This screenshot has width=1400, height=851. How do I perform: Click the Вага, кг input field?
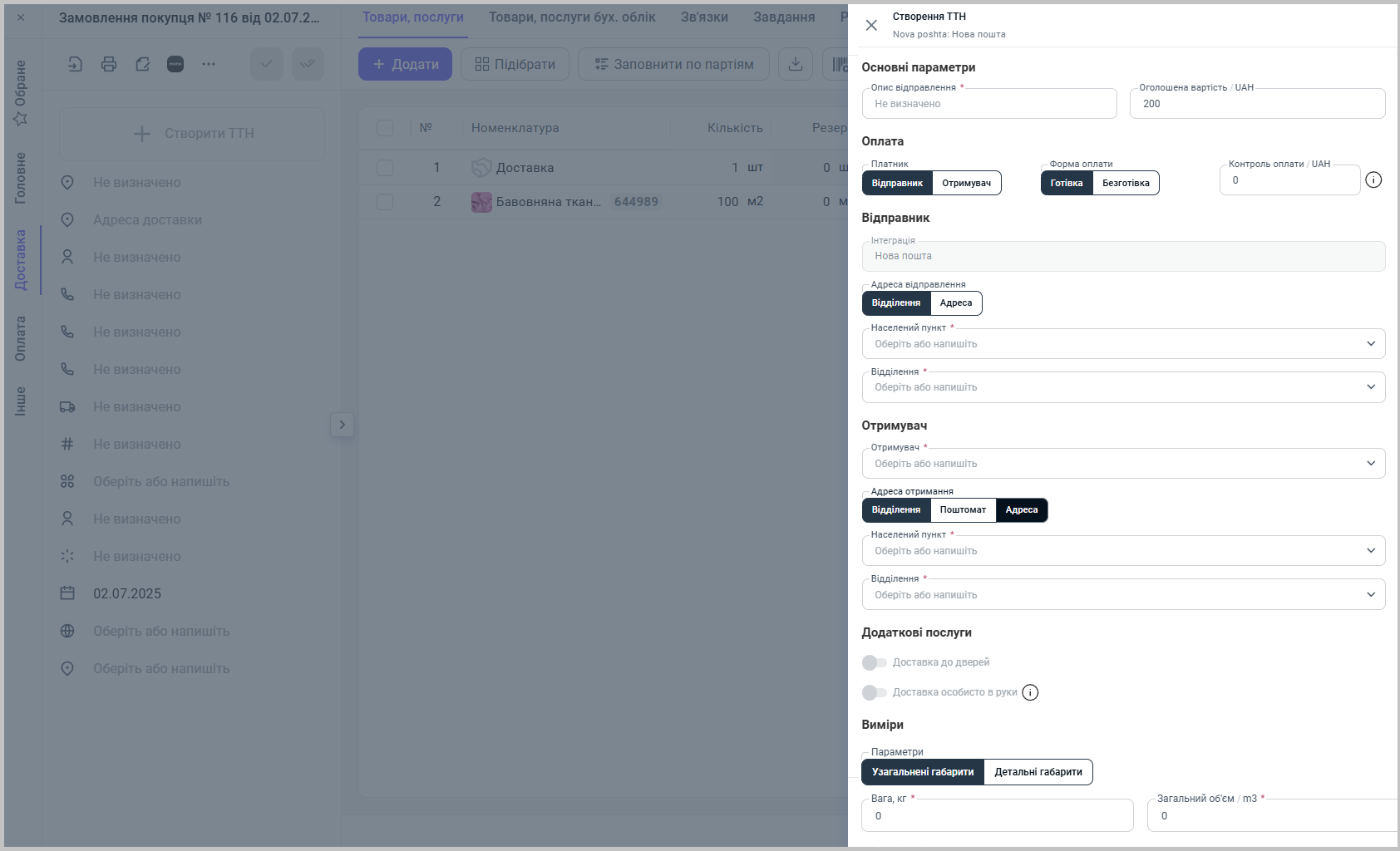[998, 816]
